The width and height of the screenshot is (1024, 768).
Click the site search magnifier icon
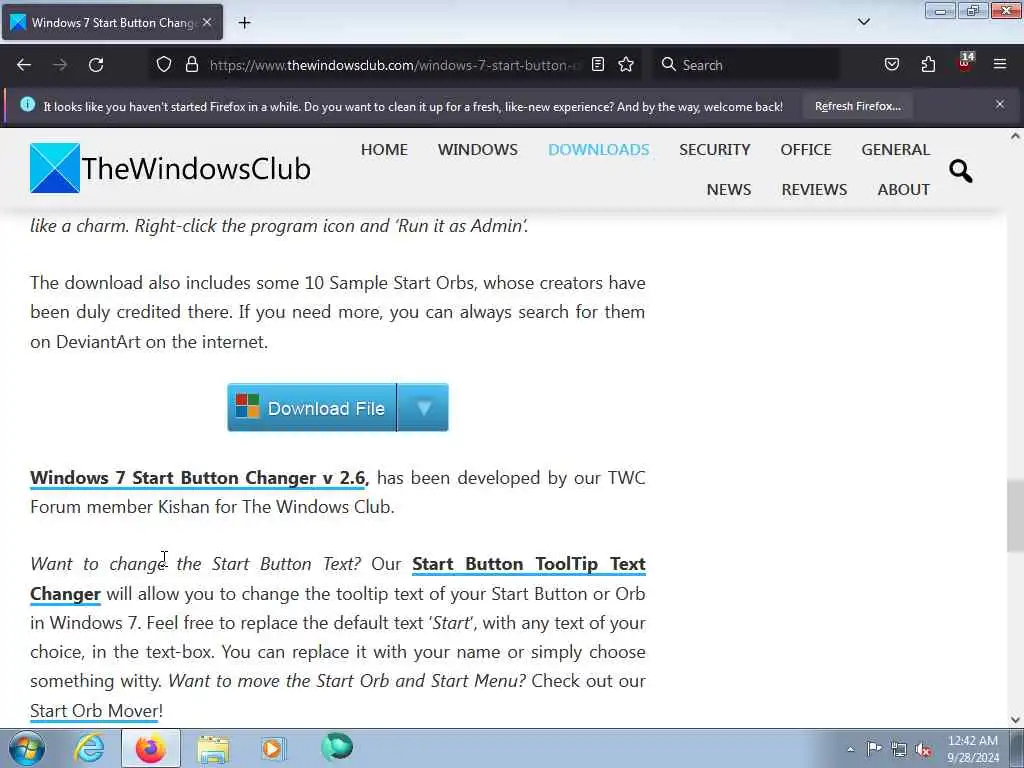pyautogui.click(x=961, y=171)
